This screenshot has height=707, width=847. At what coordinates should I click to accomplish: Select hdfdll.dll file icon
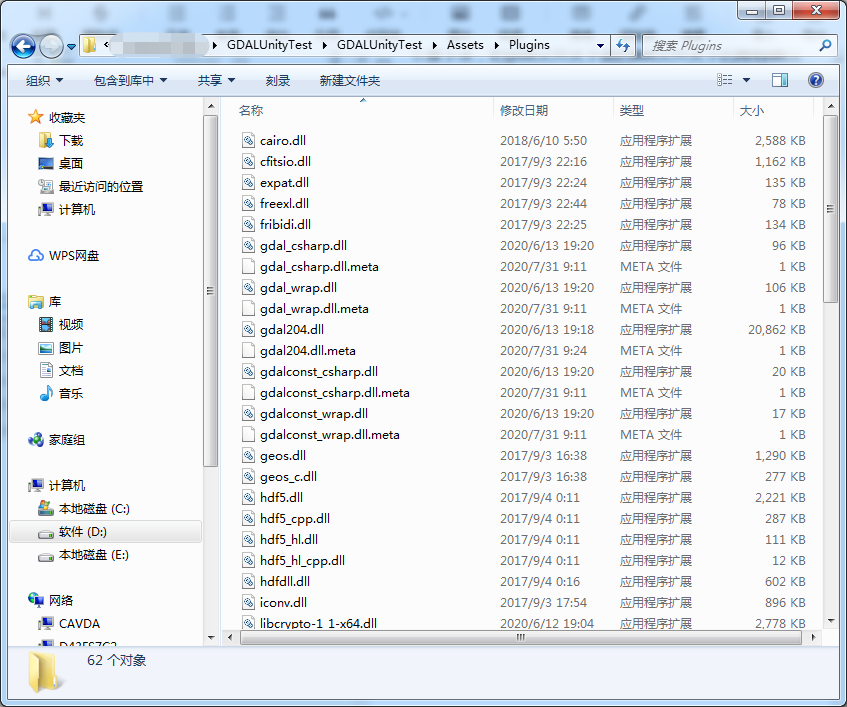tap(248, 582)
